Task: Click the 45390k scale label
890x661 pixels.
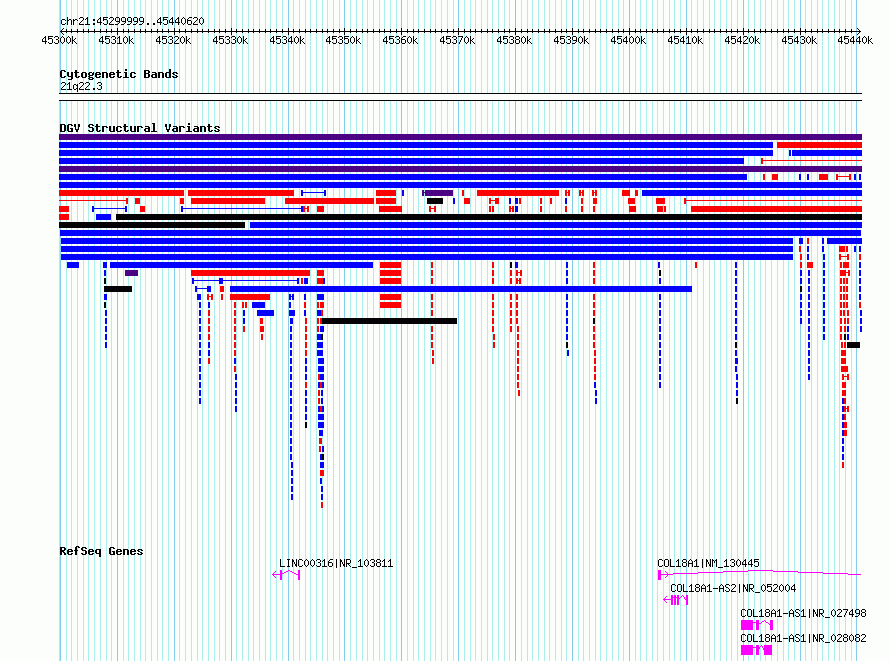Action: tap(571, 40)
